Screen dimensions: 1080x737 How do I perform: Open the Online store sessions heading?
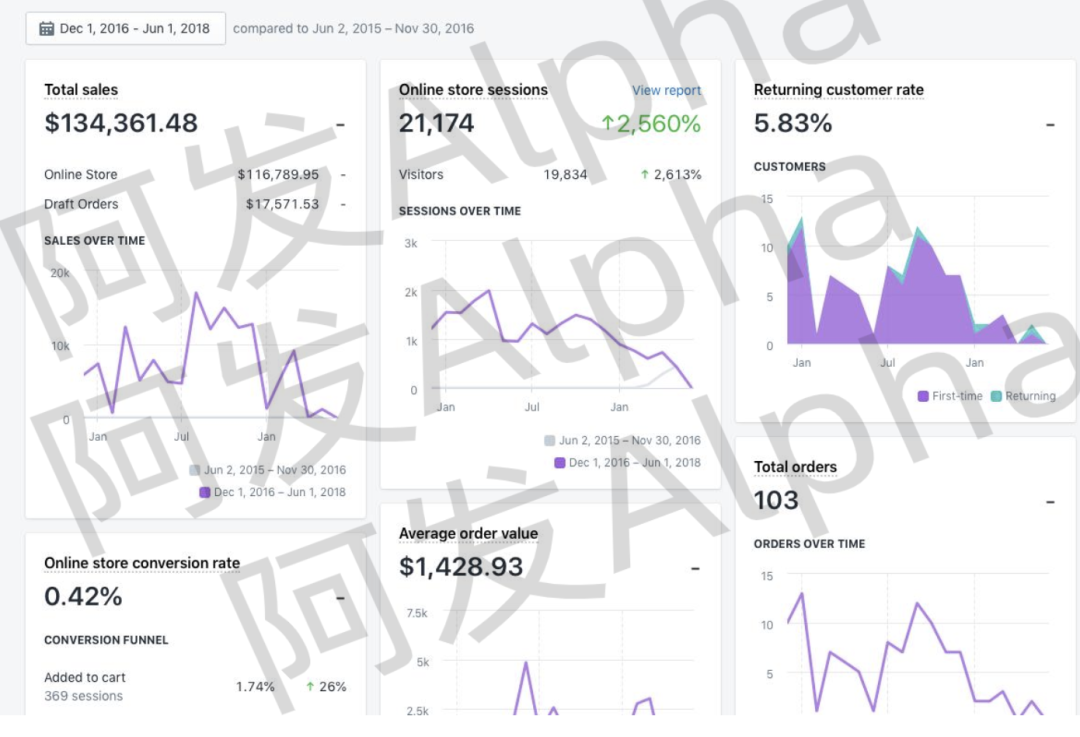pos(473,90)
